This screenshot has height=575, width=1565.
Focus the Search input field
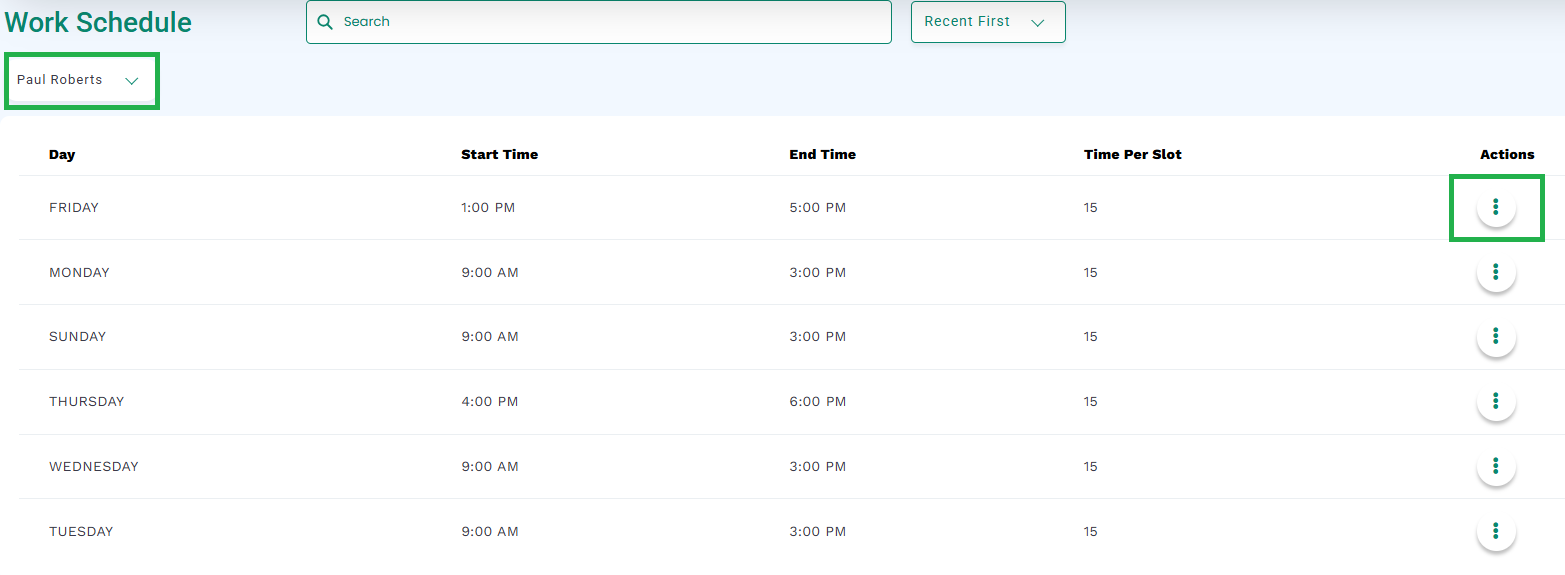pyautogui.click(x=598, y=22)
